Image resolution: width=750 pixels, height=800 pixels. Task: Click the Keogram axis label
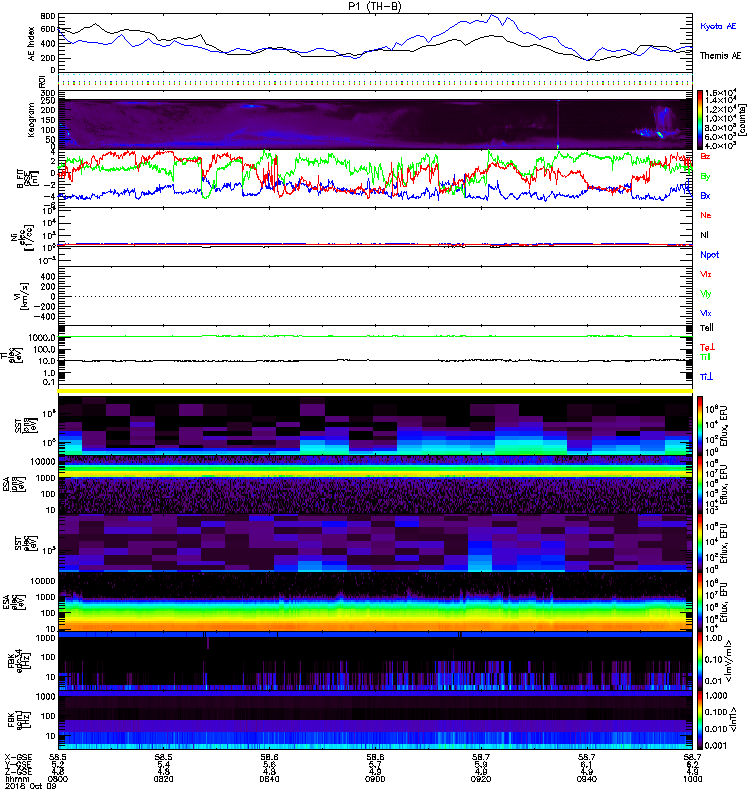(x=31, y=120)
